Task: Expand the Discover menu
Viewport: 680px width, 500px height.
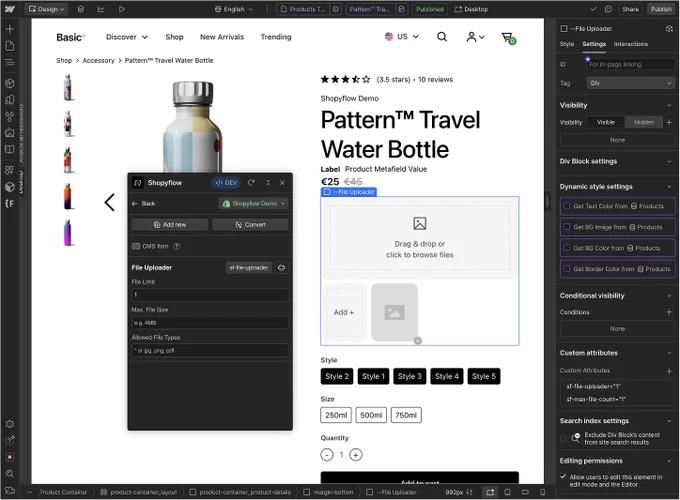Action: point(127,37)
